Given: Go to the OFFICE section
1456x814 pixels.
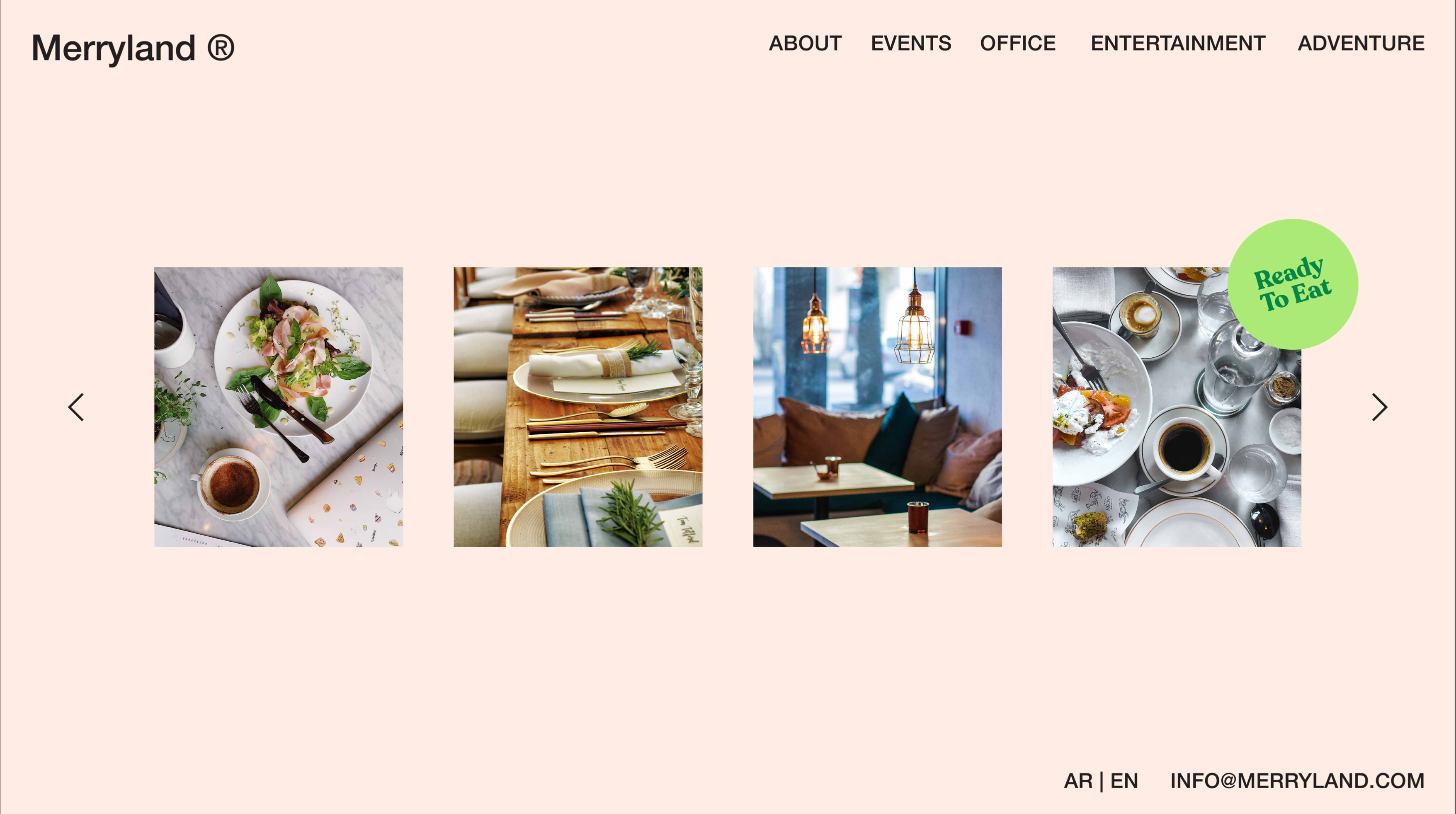Looking at the screenshot, I should 1017,44.
